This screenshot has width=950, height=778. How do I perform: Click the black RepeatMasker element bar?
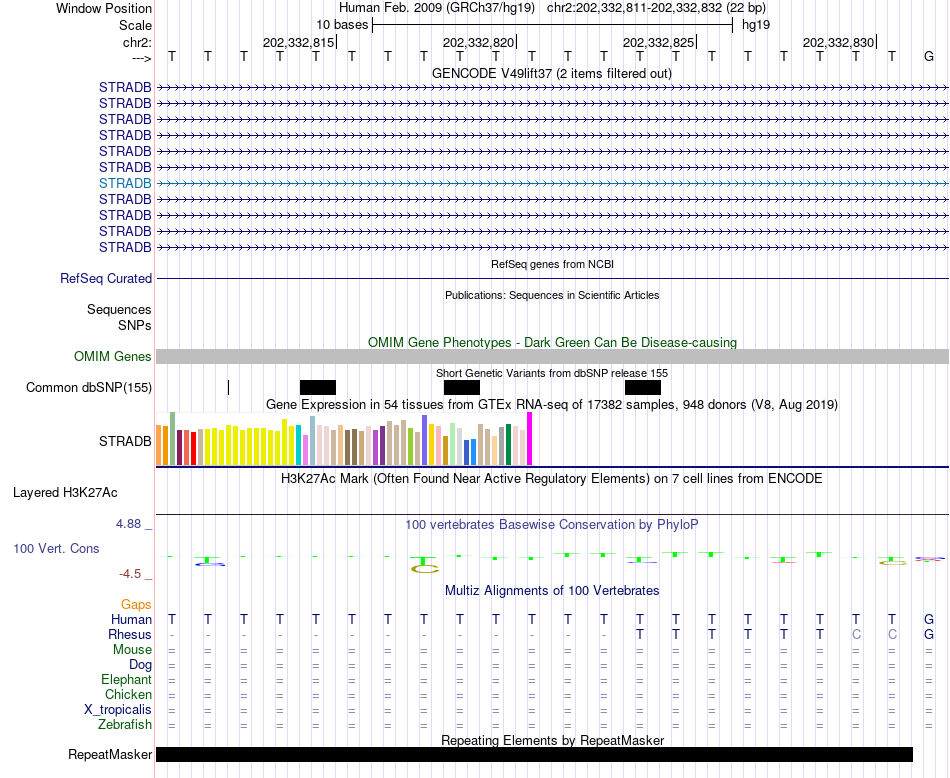534,754
